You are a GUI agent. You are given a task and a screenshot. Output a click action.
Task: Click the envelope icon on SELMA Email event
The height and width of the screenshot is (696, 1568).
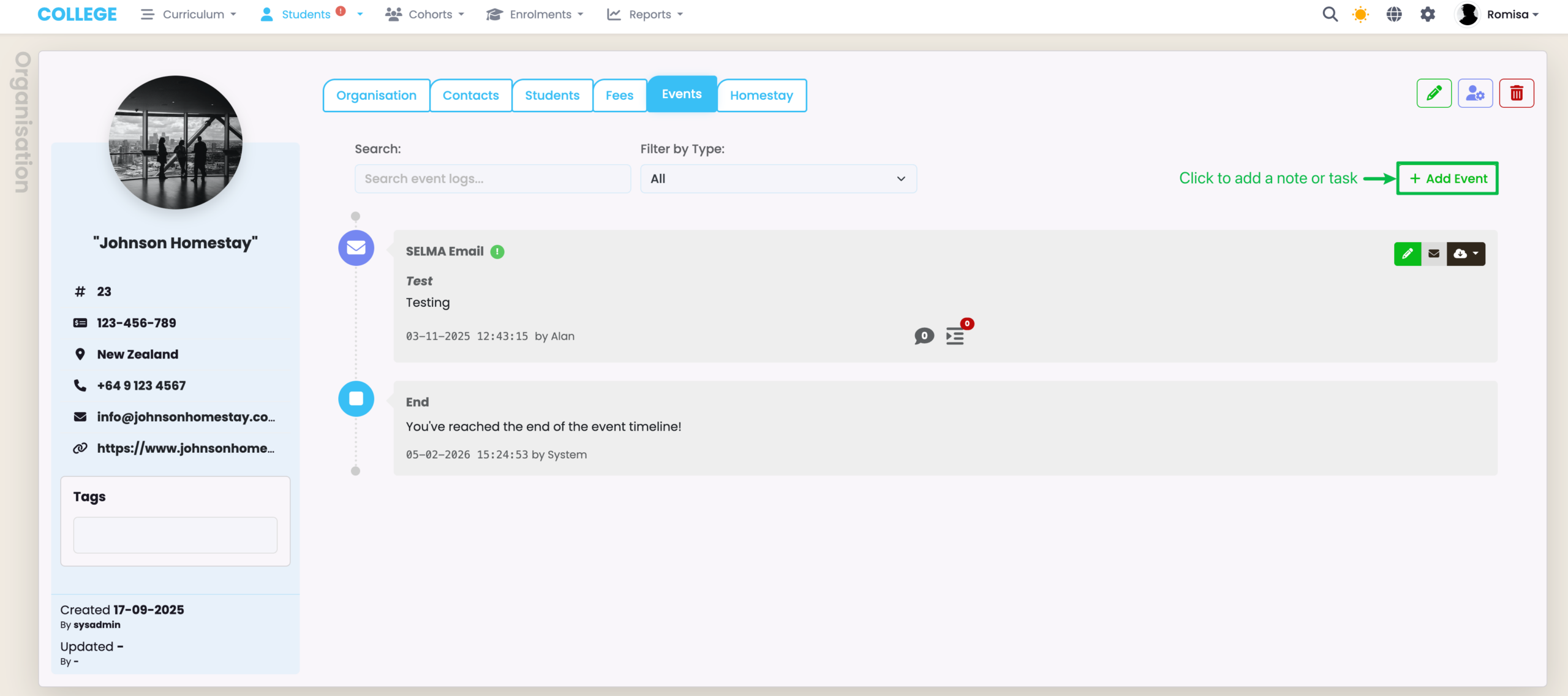click(x=1434, y=254)
